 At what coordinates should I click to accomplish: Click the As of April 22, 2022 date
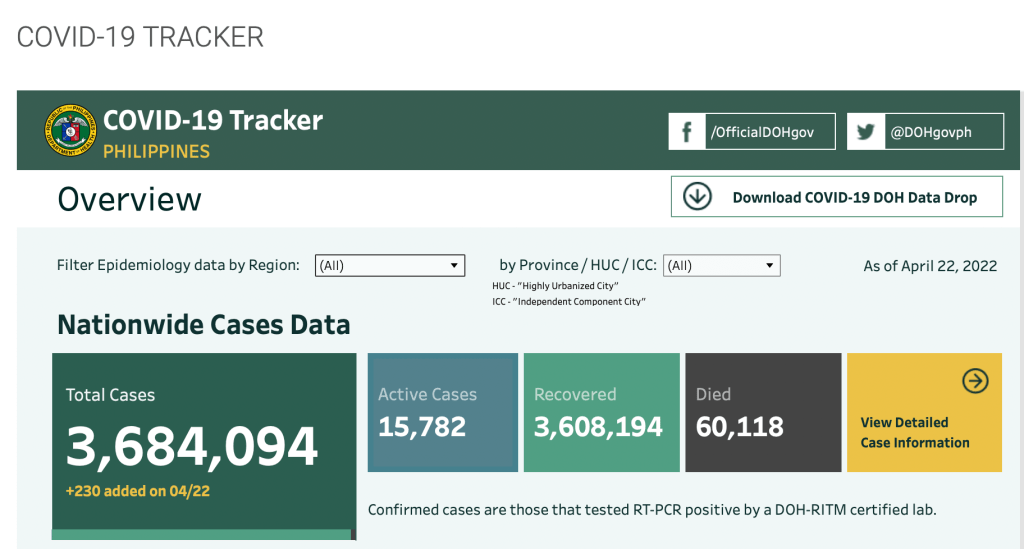tap(930, 266)
